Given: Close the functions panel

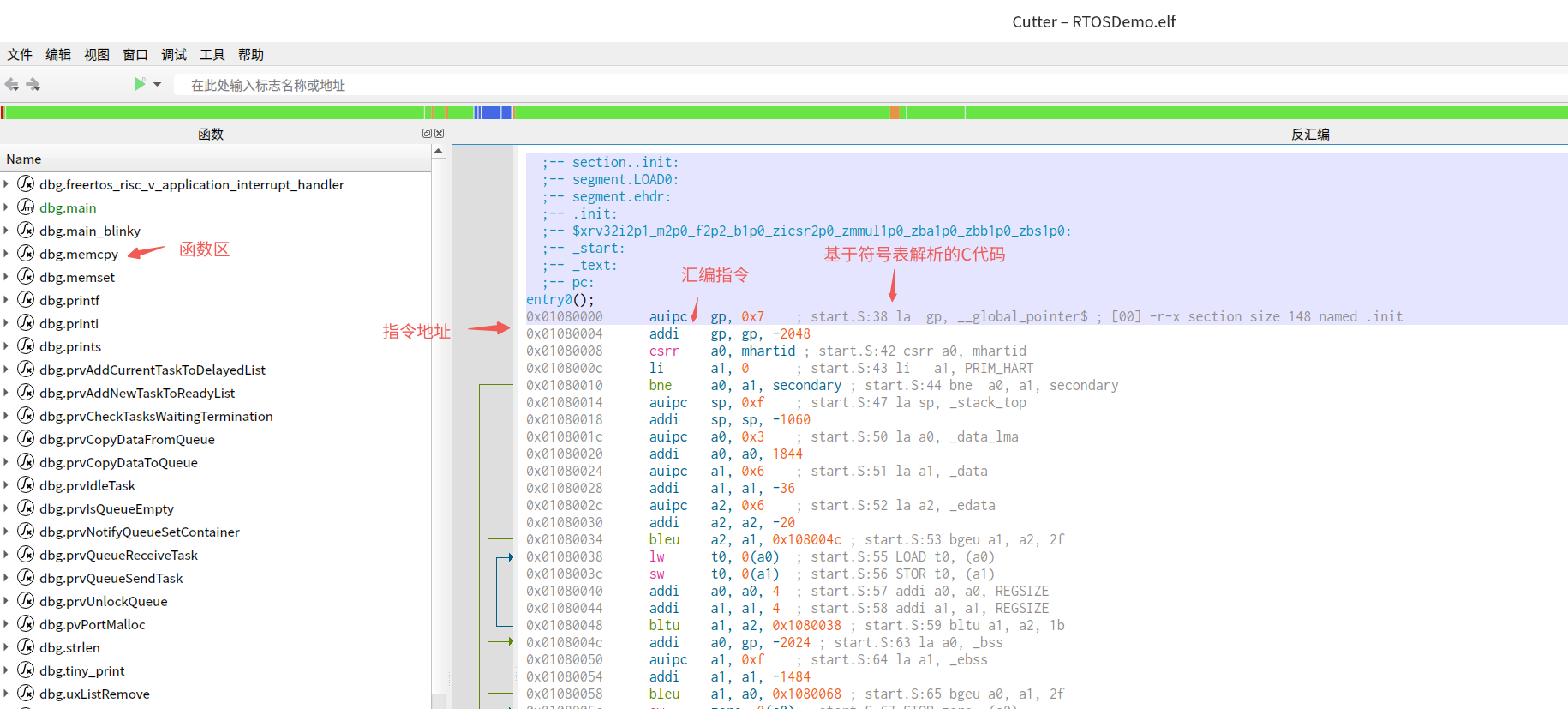Looking at the screenshot, I should tap(440, 134).
